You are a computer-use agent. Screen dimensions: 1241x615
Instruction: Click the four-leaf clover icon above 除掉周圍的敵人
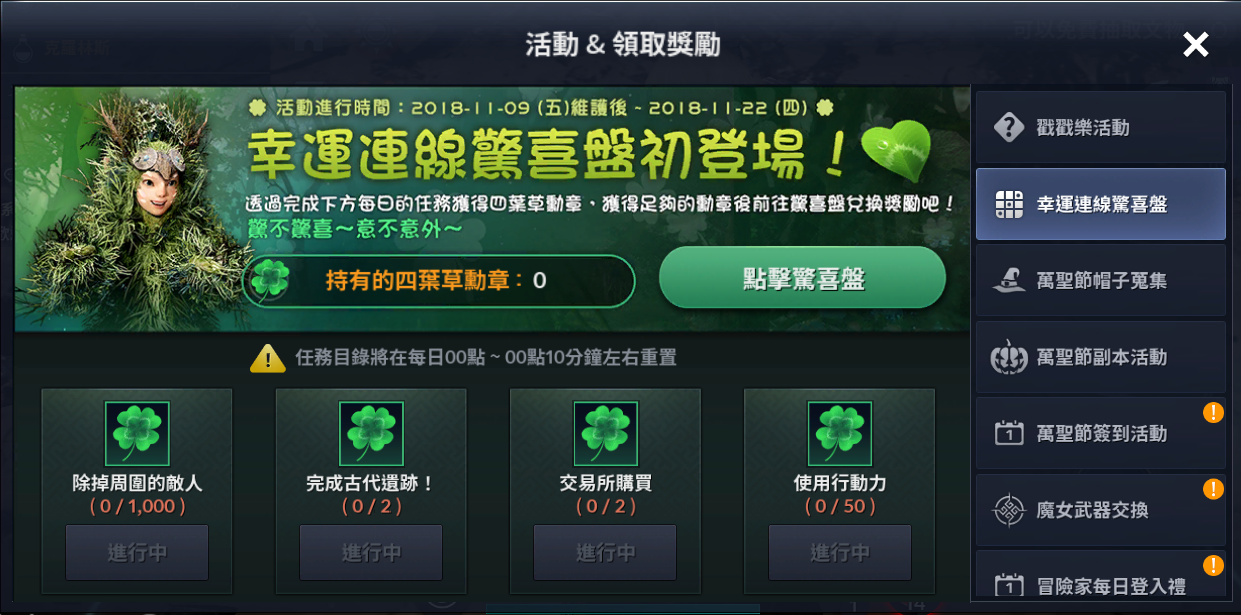[x=137, y=434]
